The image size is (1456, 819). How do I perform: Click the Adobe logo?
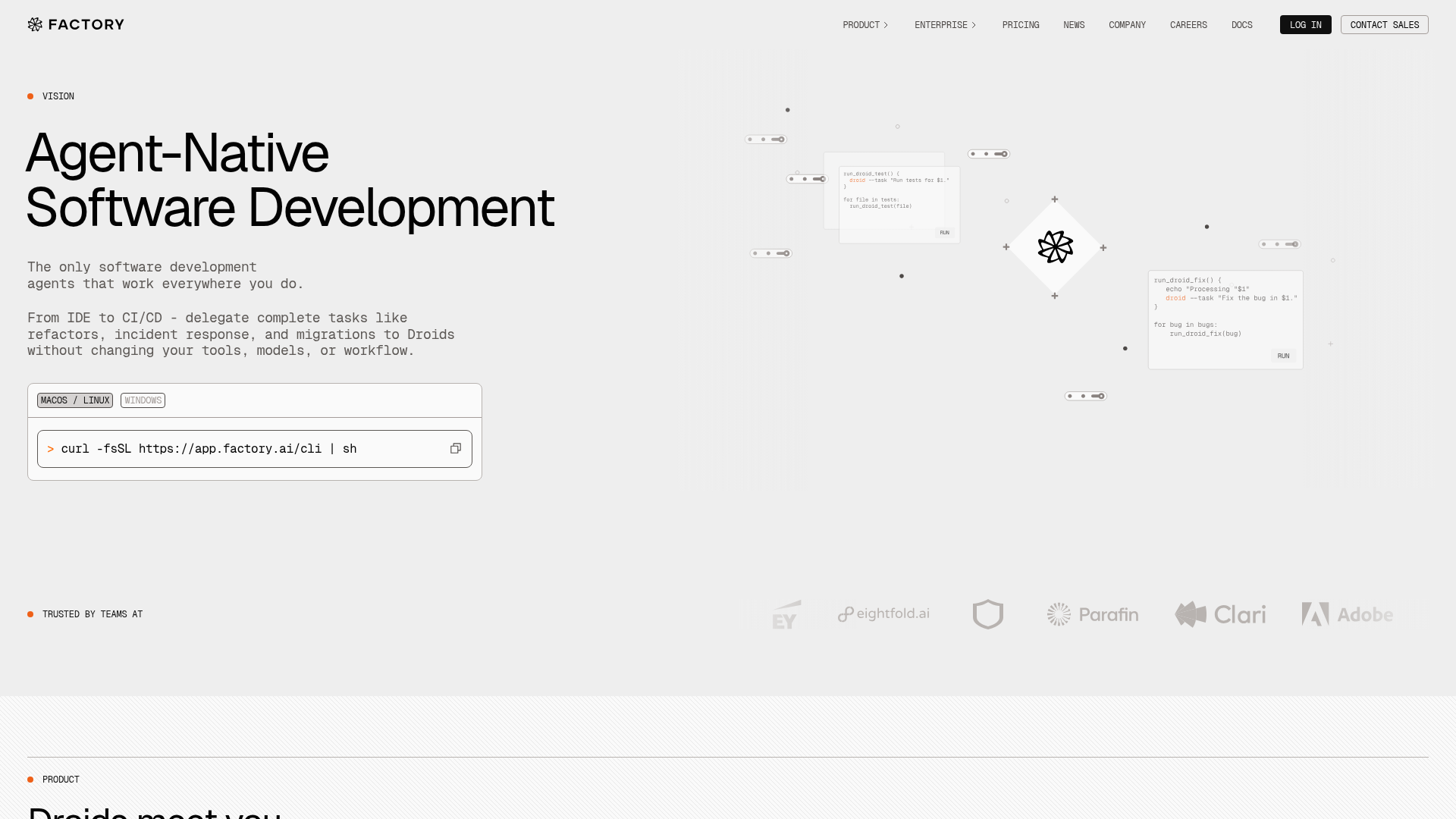coord(1347,614)
